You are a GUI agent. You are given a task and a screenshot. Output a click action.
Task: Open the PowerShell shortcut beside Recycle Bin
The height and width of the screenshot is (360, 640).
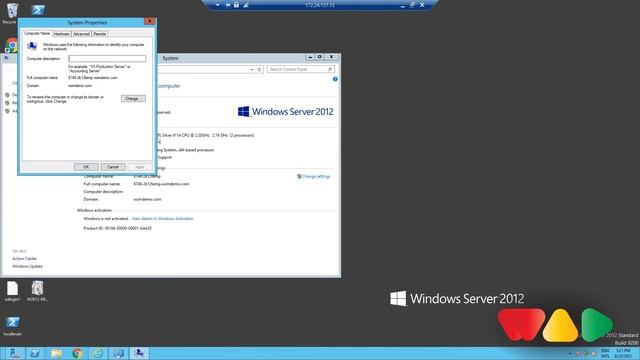(38, 10)
